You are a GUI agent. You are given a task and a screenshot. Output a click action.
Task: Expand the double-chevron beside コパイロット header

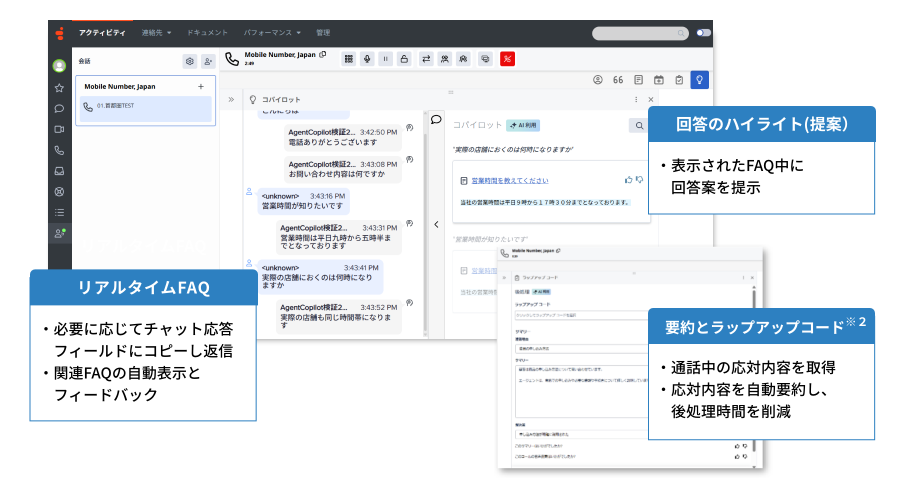tap(231, 99)
